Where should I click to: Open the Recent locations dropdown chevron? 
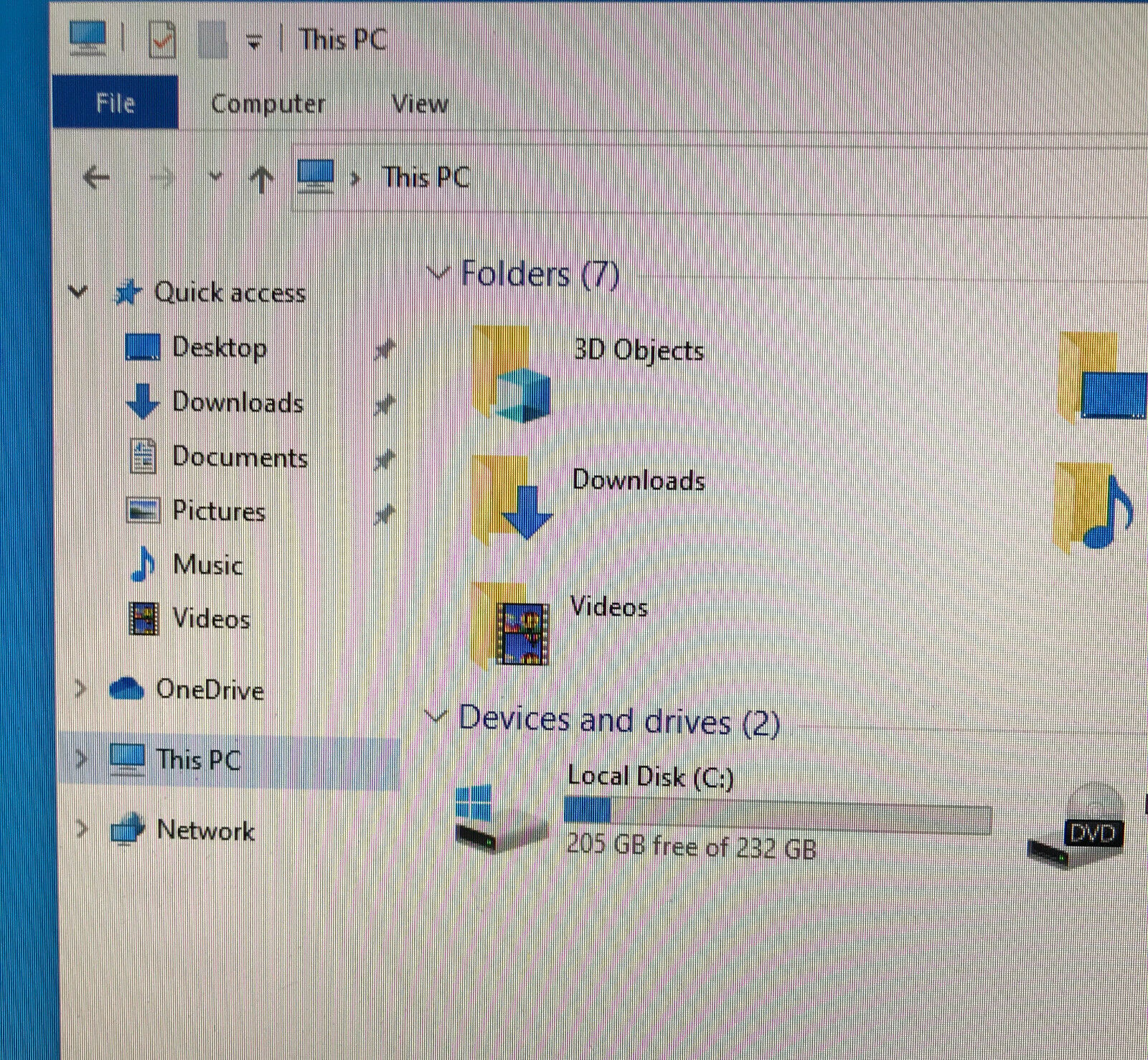(216, 176)
